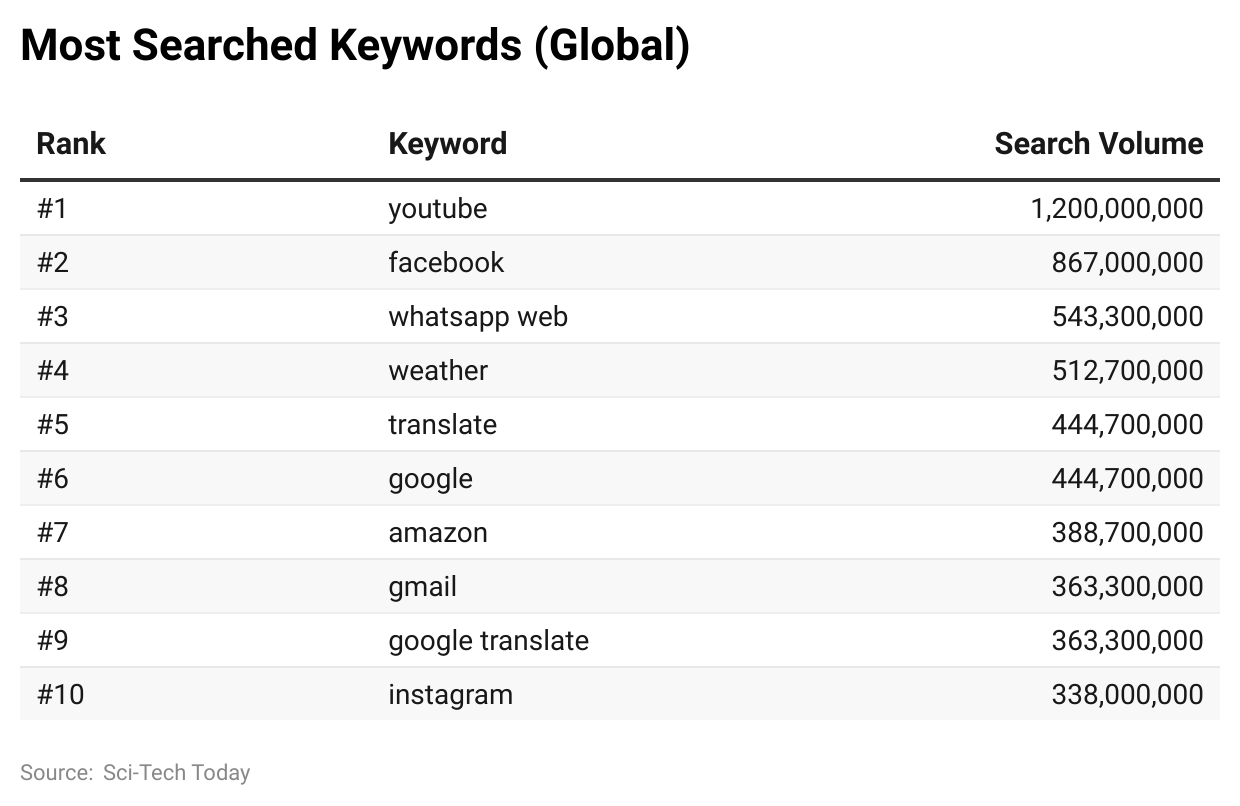Image resolution: width=1240 pixels, height=806 pixels.
Task: Select the amazon keyword cell
Action: coord(438,533)
